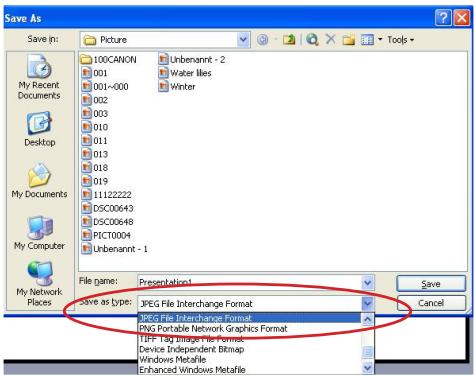Go to Desktop in places bar
This screenshot has width=475, height=376.
(39, 129)
